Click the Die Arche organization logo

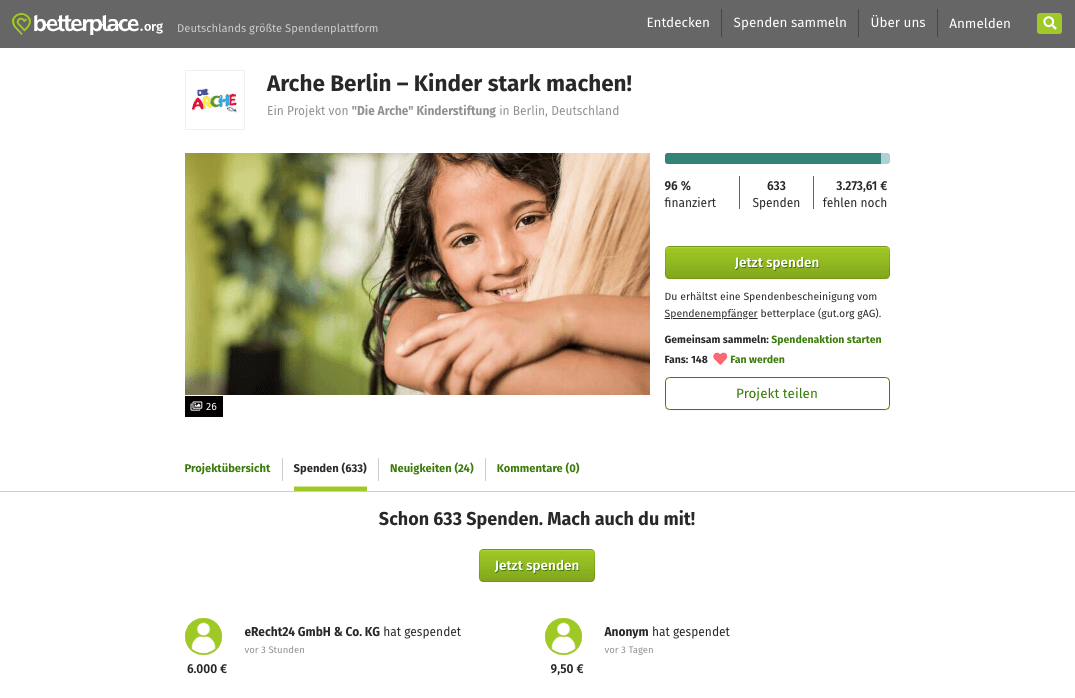click(x=215, y=100)
